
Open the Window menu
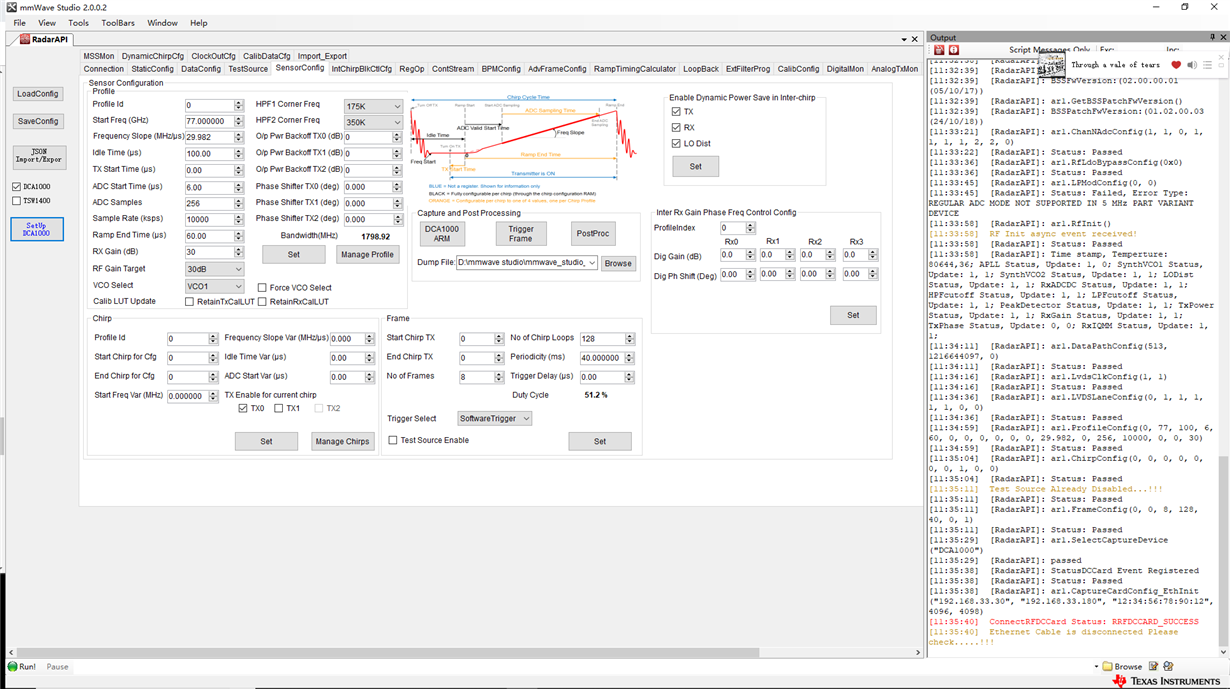pyautogui.click(x=163, y=23)
